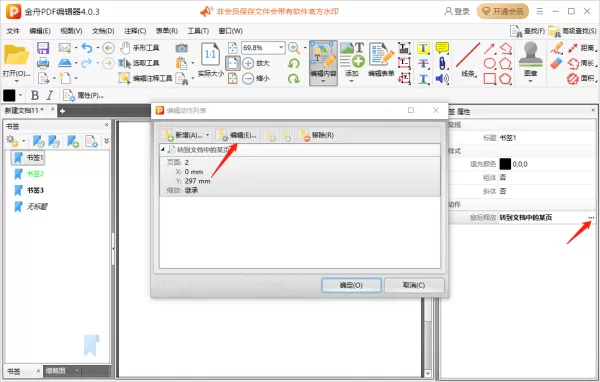Toggle the 编辑内容 edit content mode
This screenshot has height=382, width=600.
pyautogui.click(x=323, y=62)
